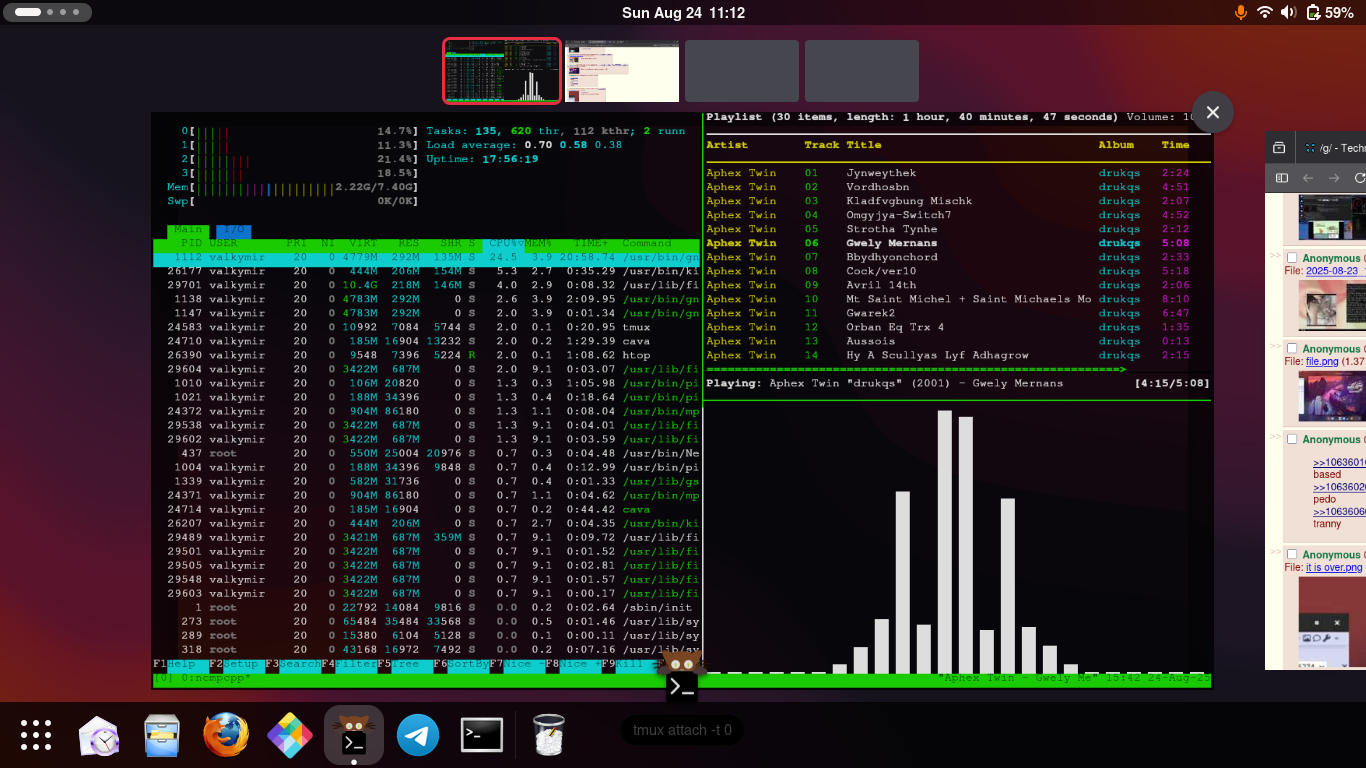Open the file cabinet Files app
Image resolution: width=1366 pixels, height=768 pixels.
[162, 736]
